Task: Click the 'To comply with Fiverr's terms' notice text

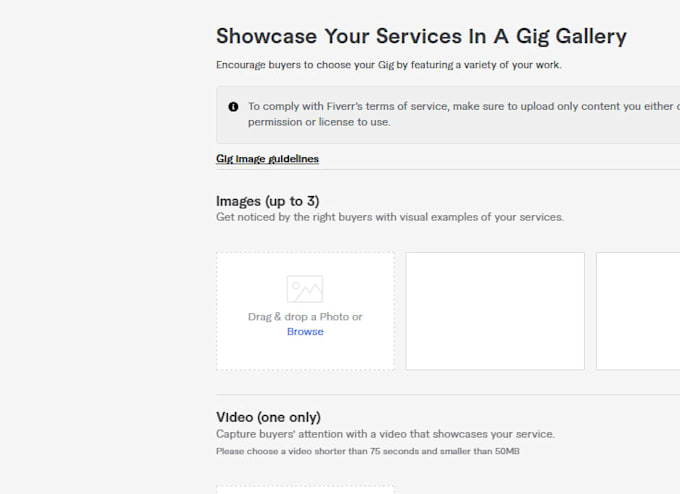Action: [x=464, y=106]
